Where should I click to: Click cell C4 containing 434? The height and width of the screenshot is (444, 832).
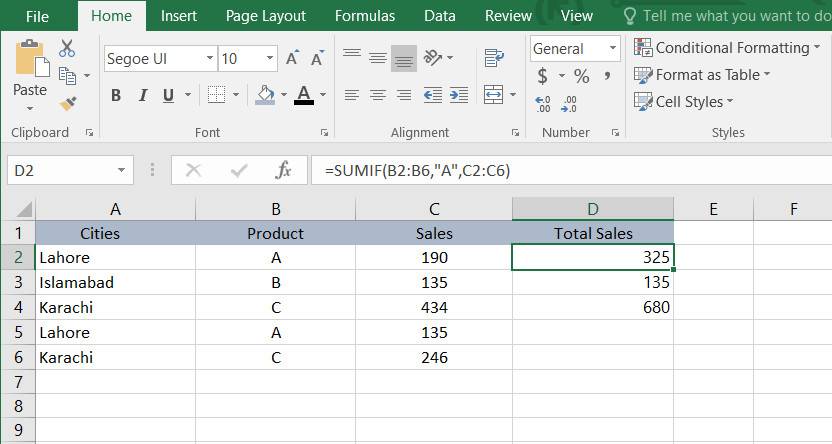coord(434,307)
